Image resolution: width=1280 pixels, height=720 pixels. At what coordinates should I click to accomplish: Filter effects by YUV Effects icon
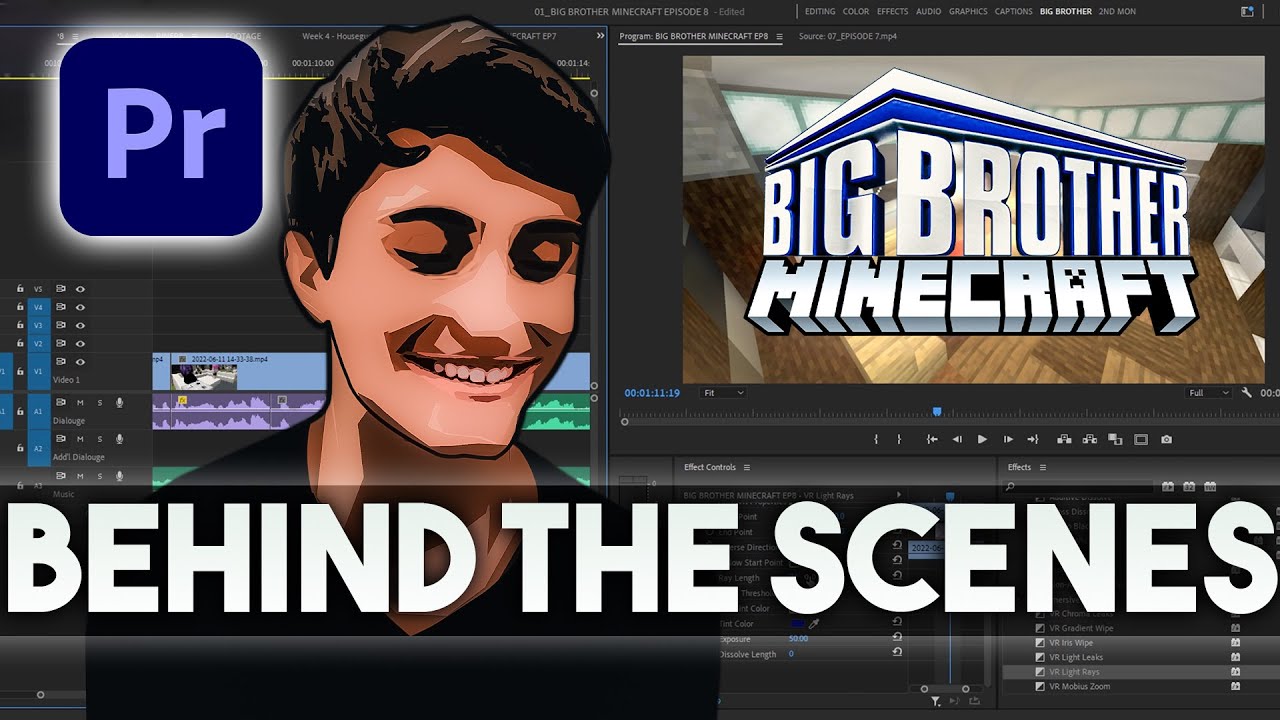pyautogui.click(x=1210, y=487)
